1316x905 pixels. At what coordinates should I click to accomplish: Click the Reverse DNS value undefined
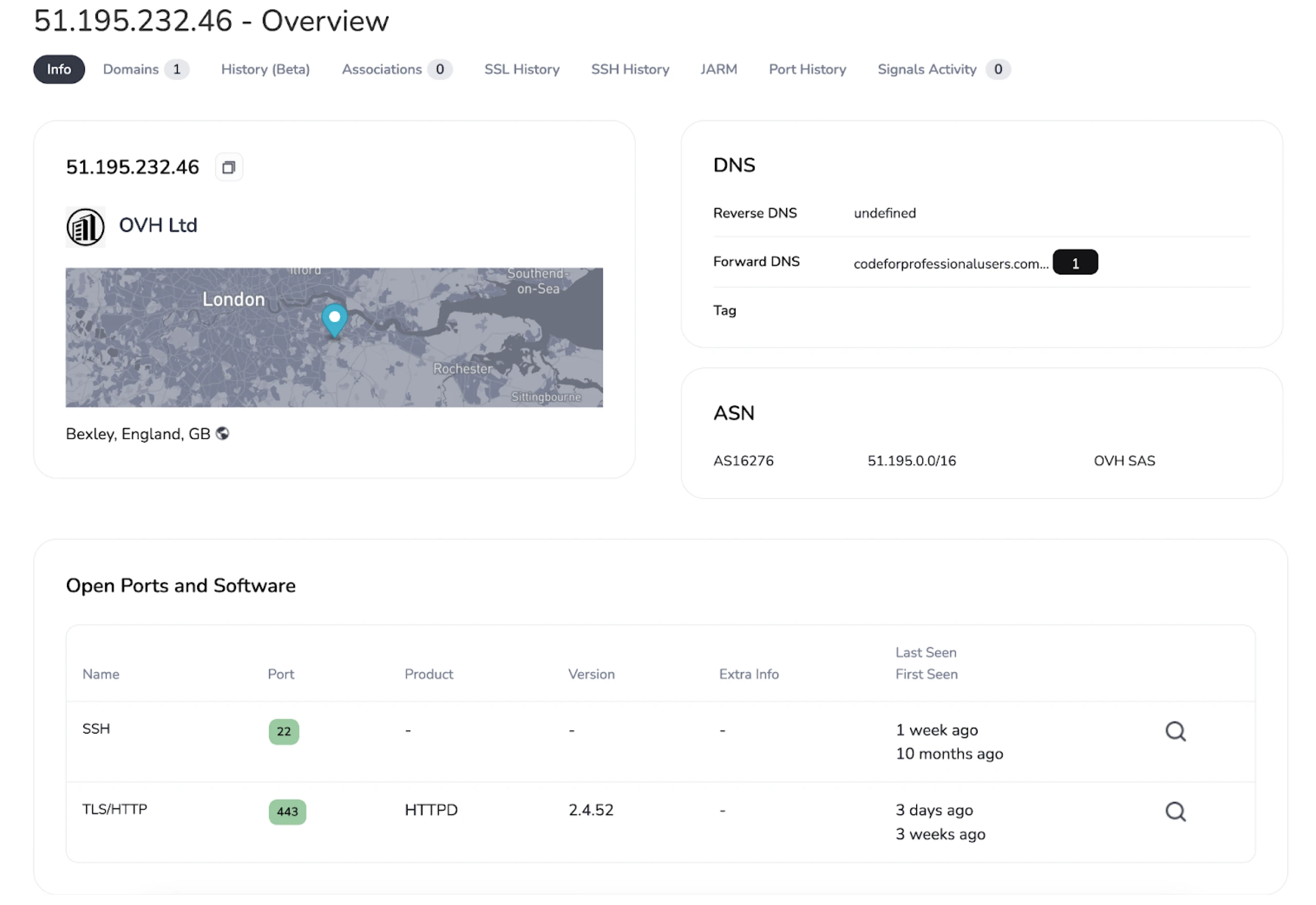(x=885, y=213)
